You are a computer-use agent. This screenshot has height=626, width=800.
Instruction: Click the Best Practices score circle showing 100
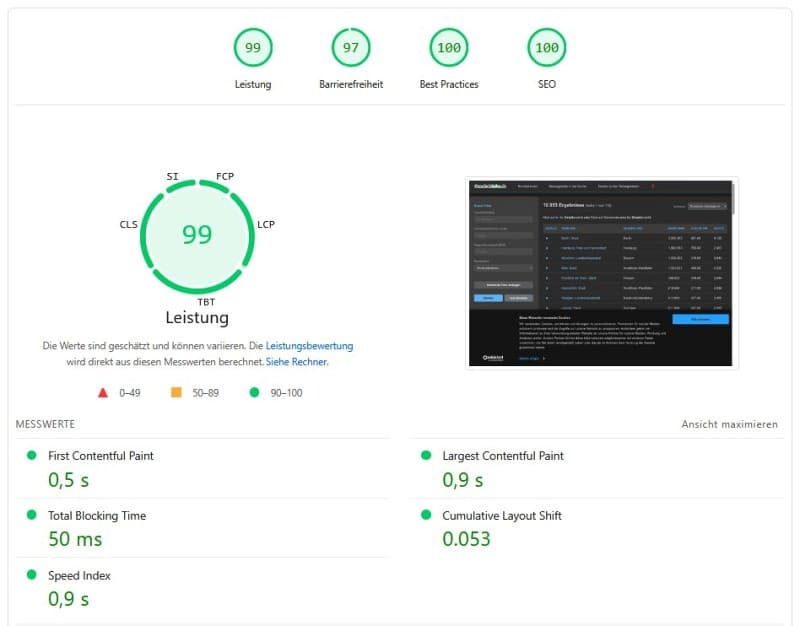pos(448,47)
